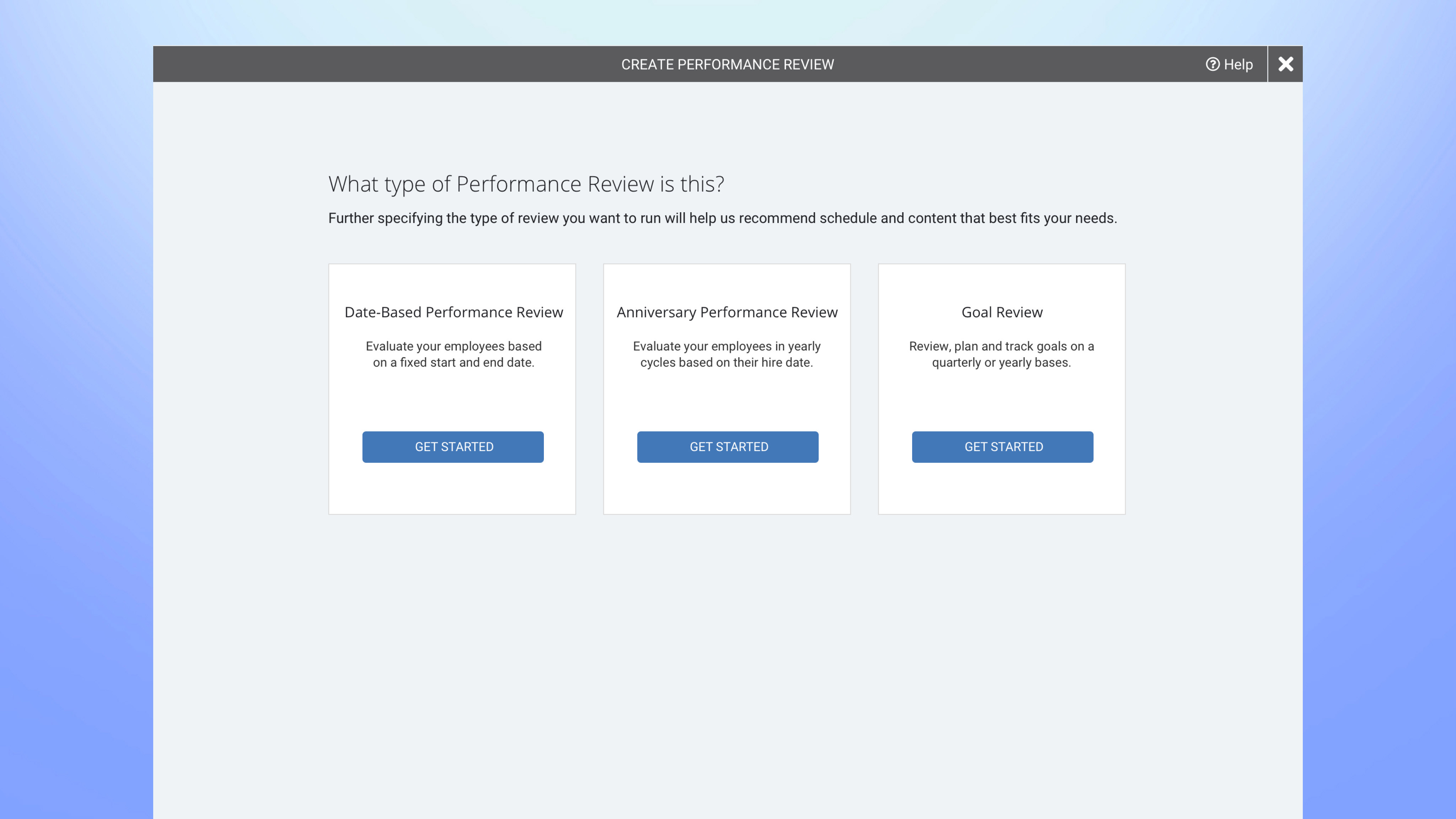Image resolution: width=1456 pixels, height=819 pixels.
Task: Click 'Evaluate your employees based on a fixed start' text
Action: click(453, 354)
